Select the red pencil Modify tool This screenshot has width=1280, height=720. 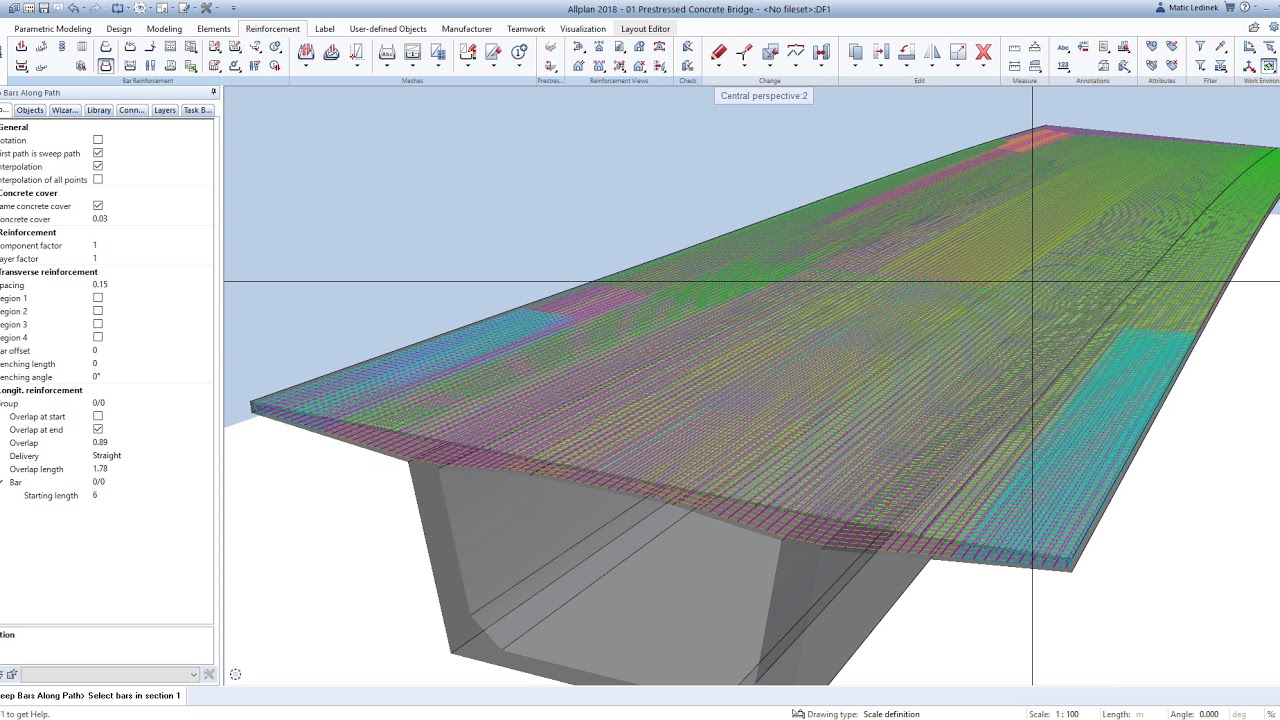719,52
